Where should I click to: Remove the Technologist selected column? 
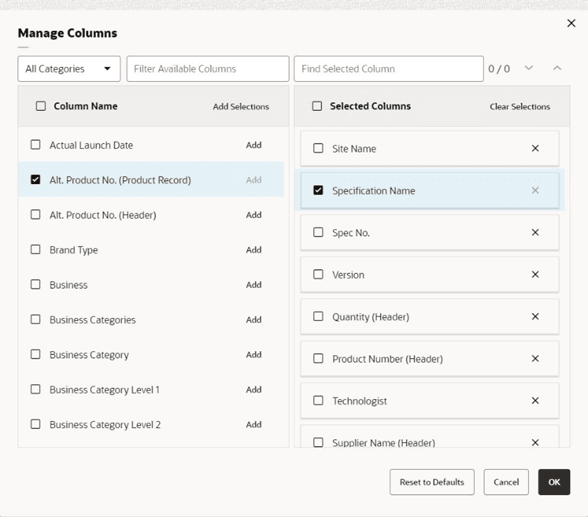pyautogui.click(x=535, y=400)
